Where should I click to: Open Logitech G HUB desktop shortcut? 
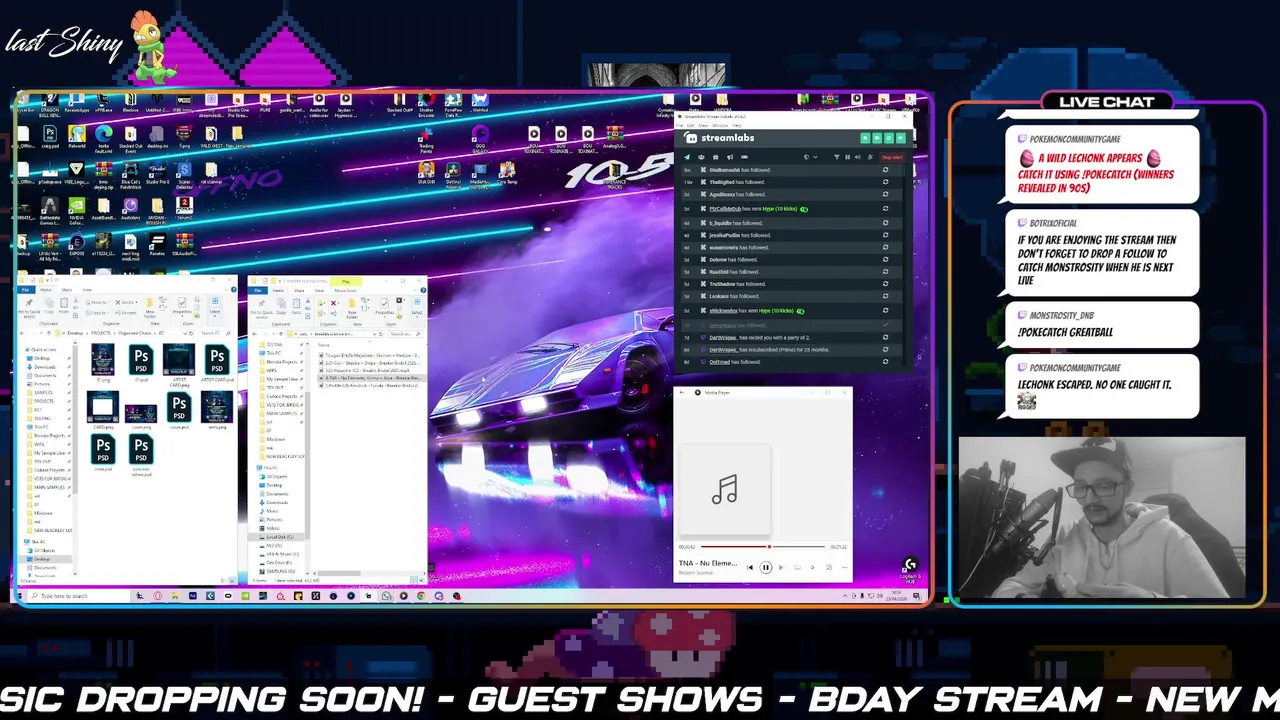click(909, 570)
